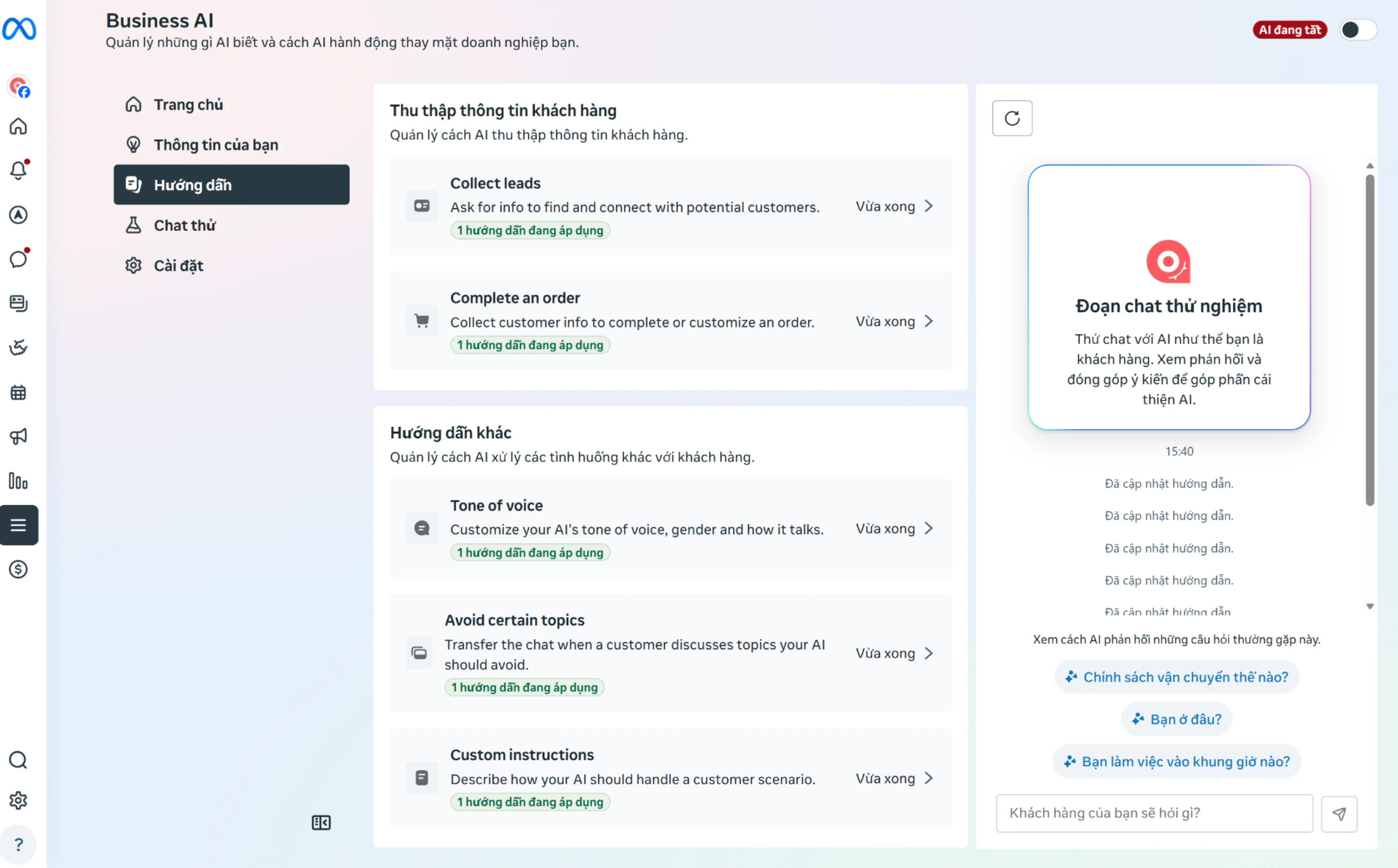Viewport: 1398px width, 868px height.
Task: Open the Complete an order title
Action: click(515, 298)
